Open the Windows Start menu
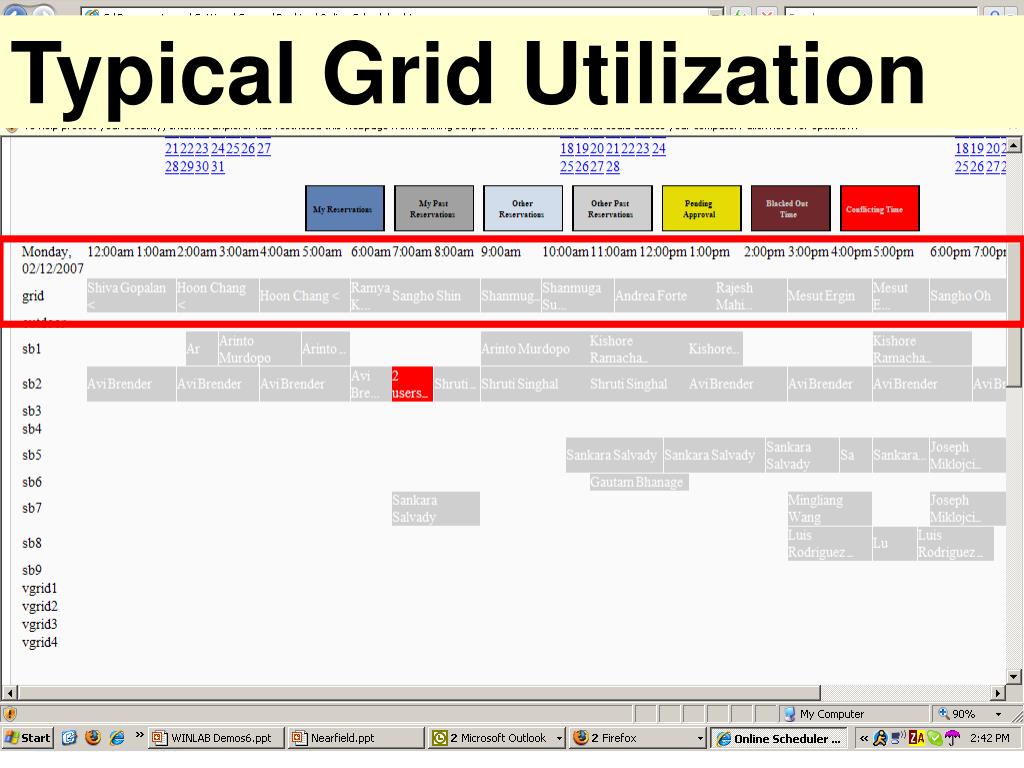Image resolution: width=1024 pixels, height=768 pixels. [27, 738]
